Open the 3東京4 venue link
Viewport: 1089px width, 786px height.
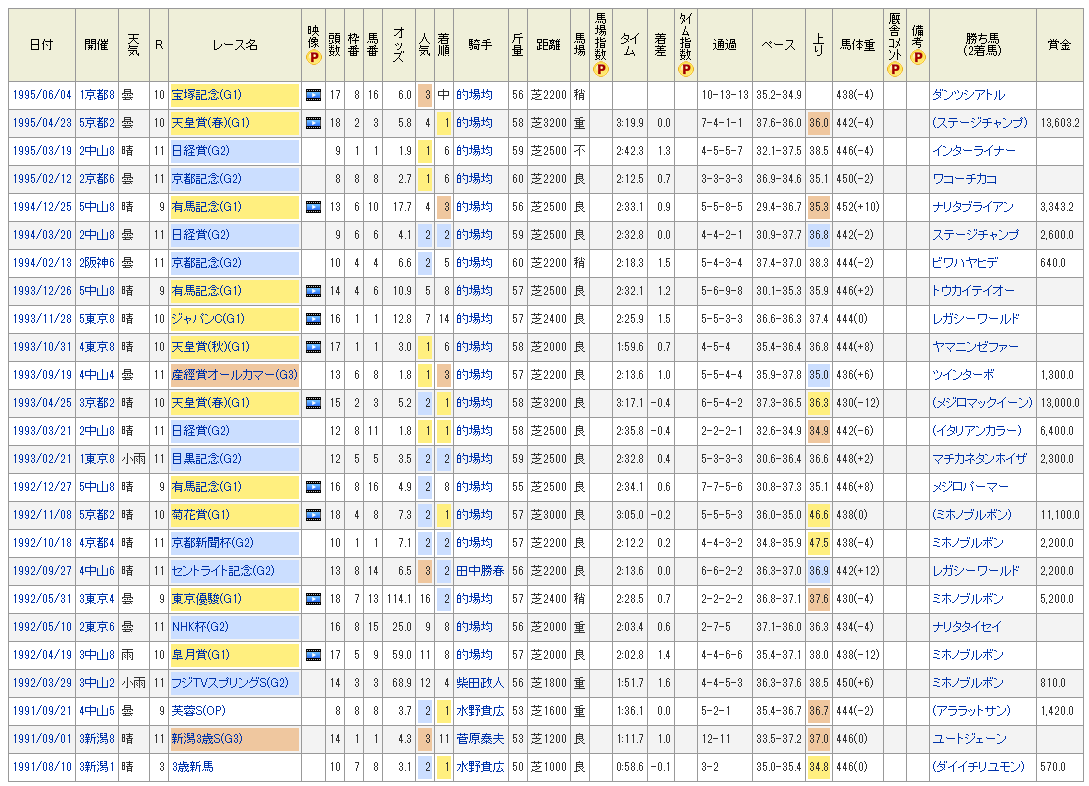[97, 599]
